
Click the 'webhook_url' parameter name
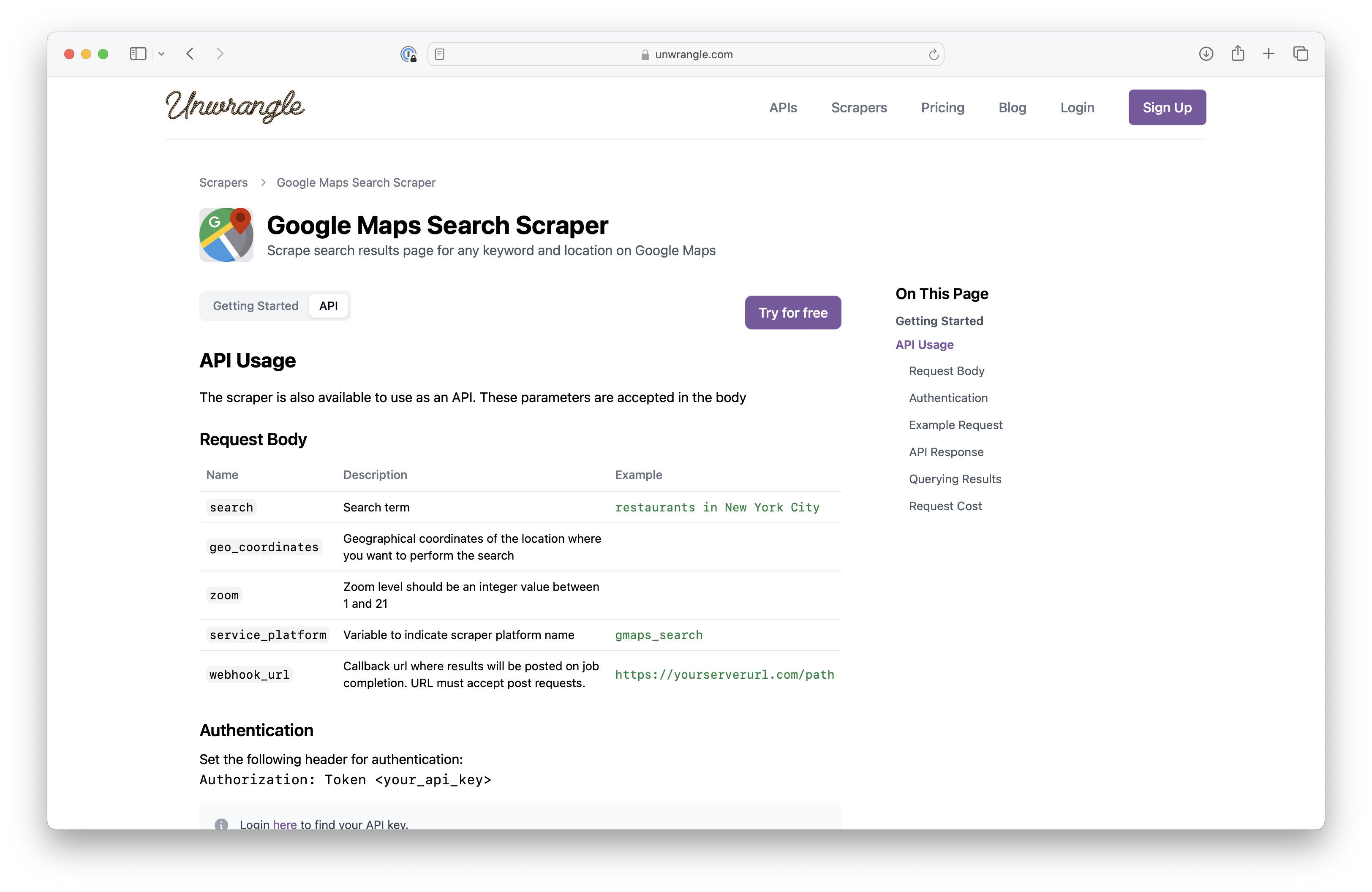coord(250,675)
